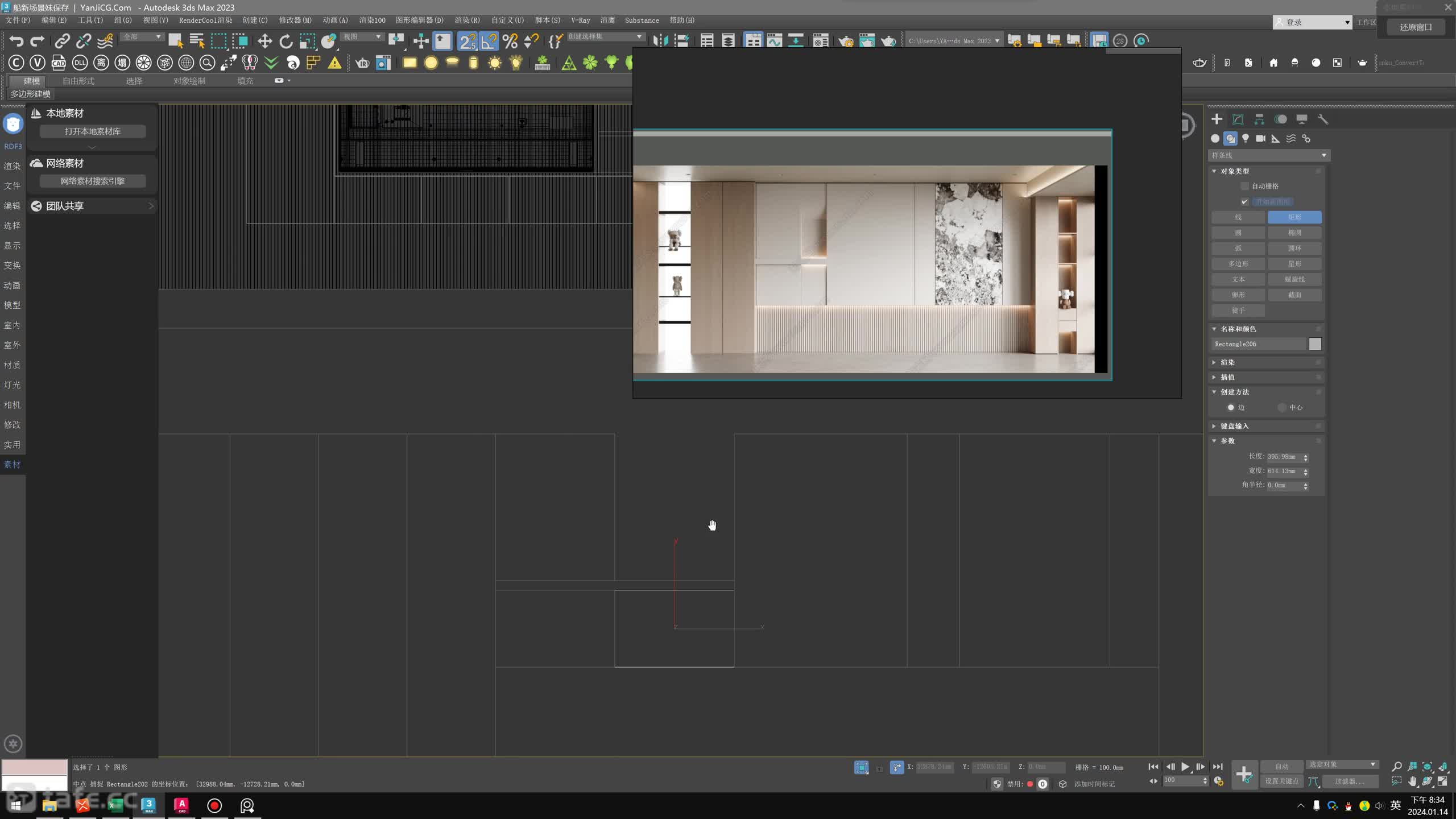Screen dimensions: 1456x819
Task: Toggle the Angle Snap button
Action: click(x=489, y=41)
